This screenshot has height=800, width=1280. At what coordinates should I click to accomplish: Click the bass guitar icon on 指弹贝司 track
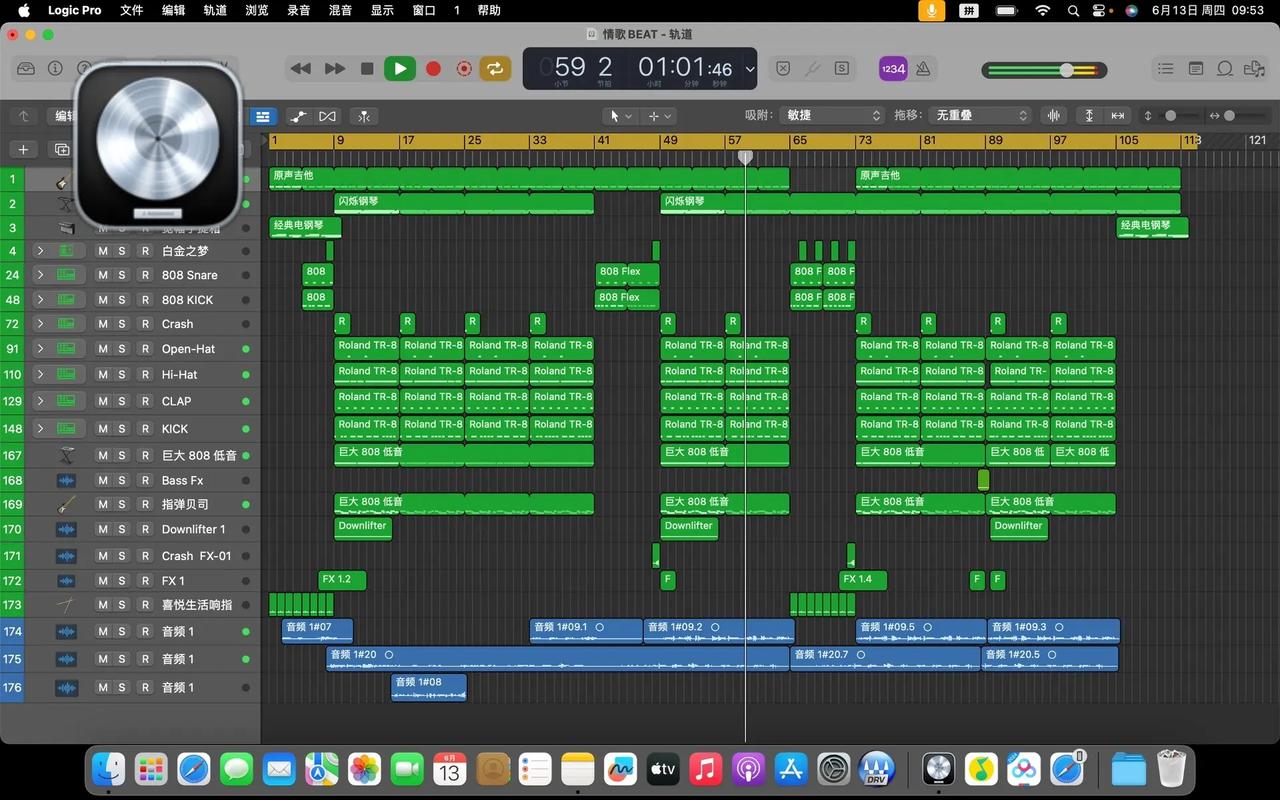[66, 504]
